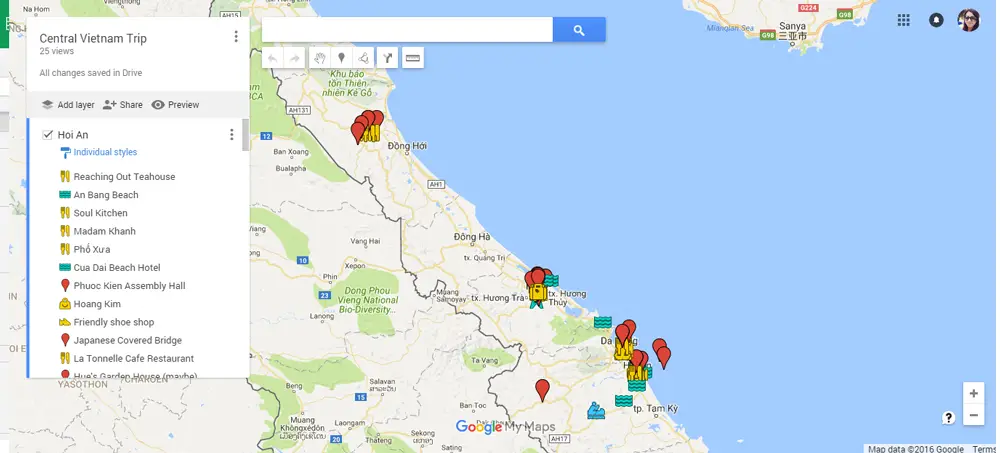Image resolution: width=1000 pixels, height=453 pixels.
Task: Select the draw a line tool
Action: (363, 58)
